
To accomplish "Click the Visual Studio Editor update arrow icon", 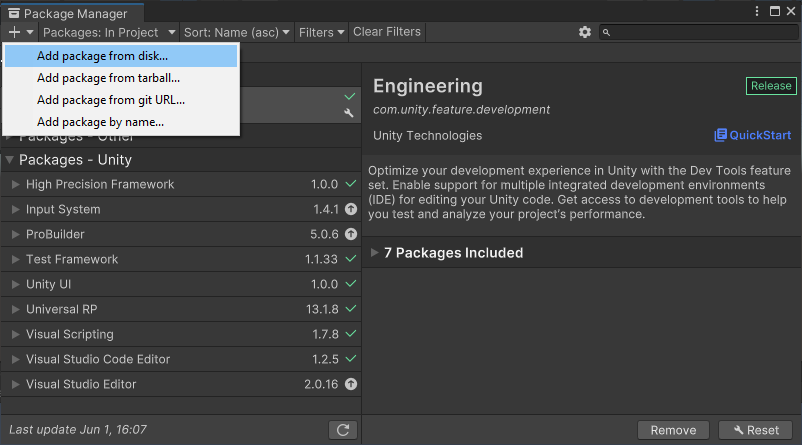I will tap(351, 384).
